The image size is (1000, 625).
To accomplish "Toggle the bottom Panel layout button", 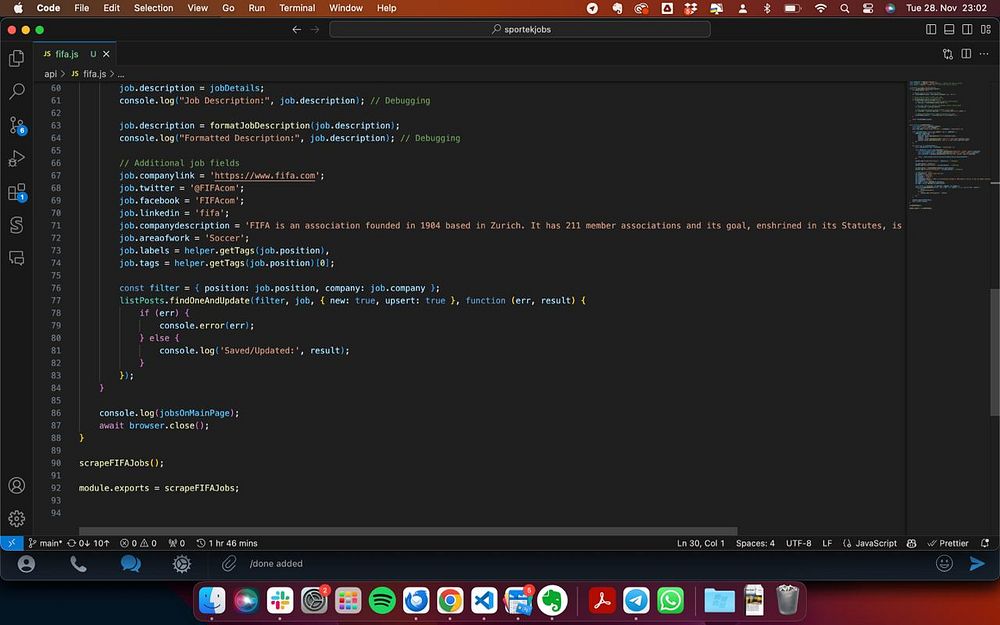I will tap(949, 29).
